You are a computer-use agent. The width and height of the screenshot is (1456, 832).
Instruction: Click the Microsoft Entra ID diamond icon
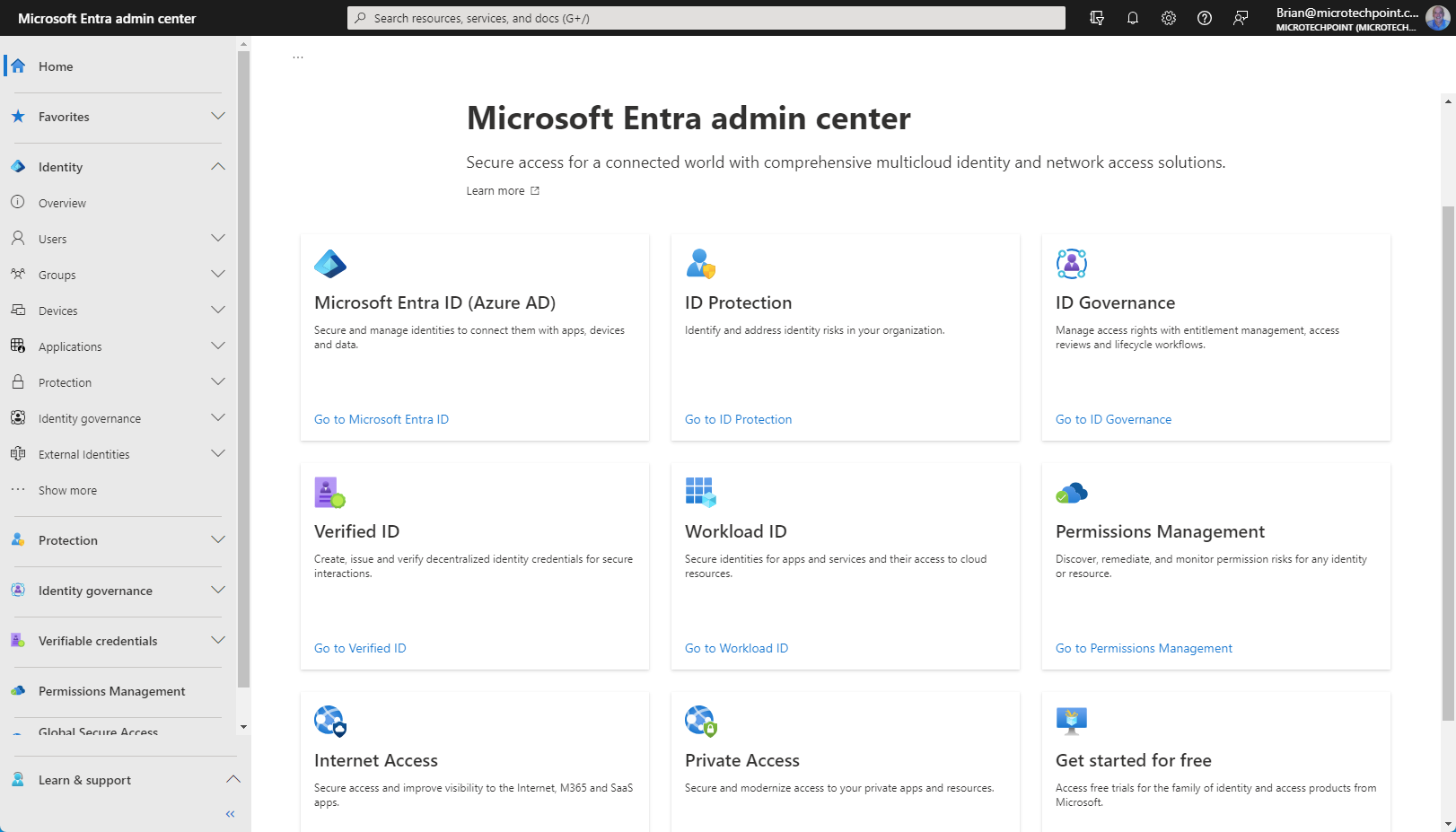click(x=330, y=264)
